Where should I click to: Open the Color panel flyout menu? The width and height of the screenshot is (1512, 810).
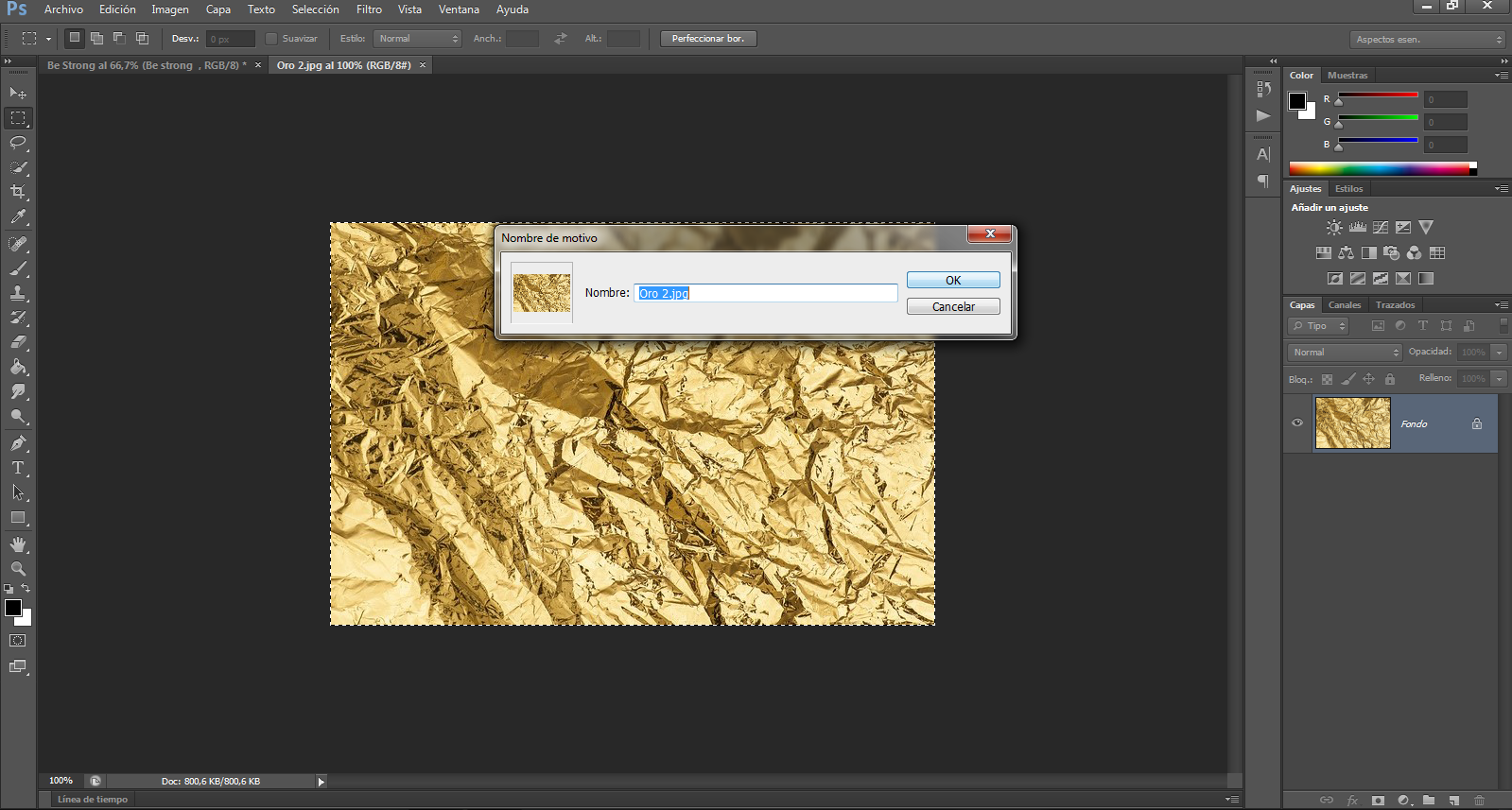[x=1501, y=75]
